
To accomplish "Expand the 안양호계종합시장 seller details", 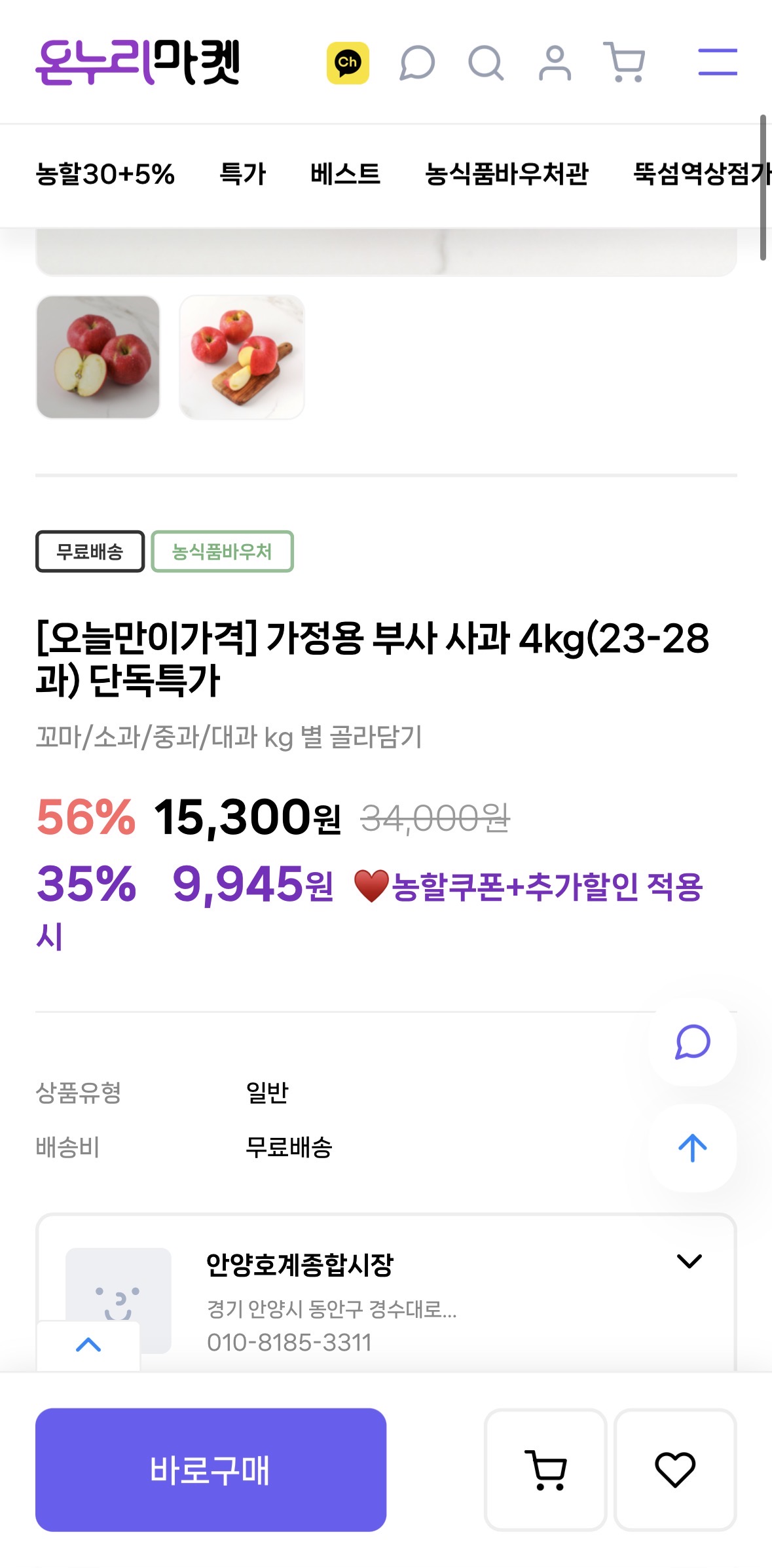I will 689,1261.
